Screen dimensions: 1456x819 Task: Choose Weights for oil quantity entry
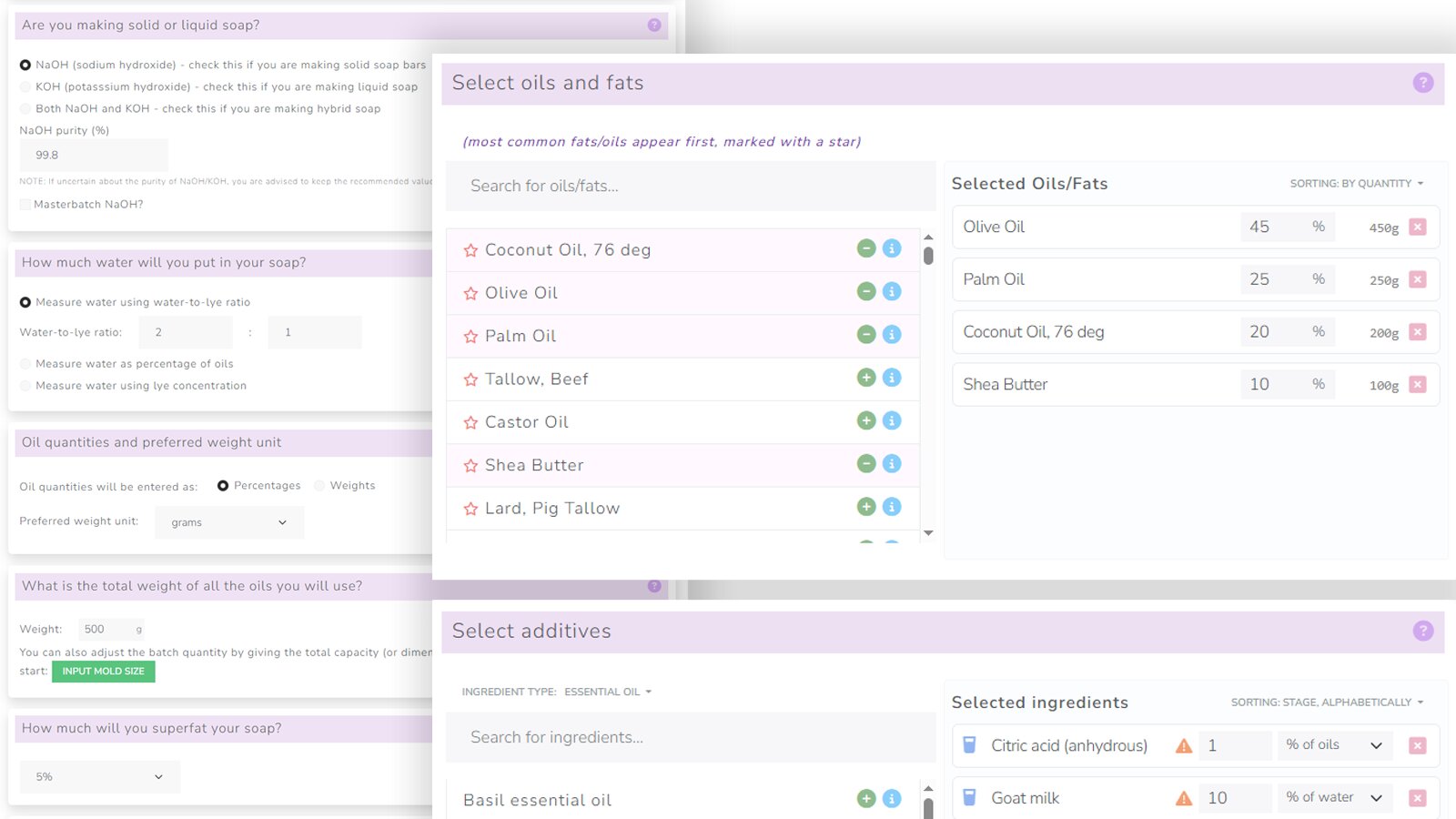point(319,486)
